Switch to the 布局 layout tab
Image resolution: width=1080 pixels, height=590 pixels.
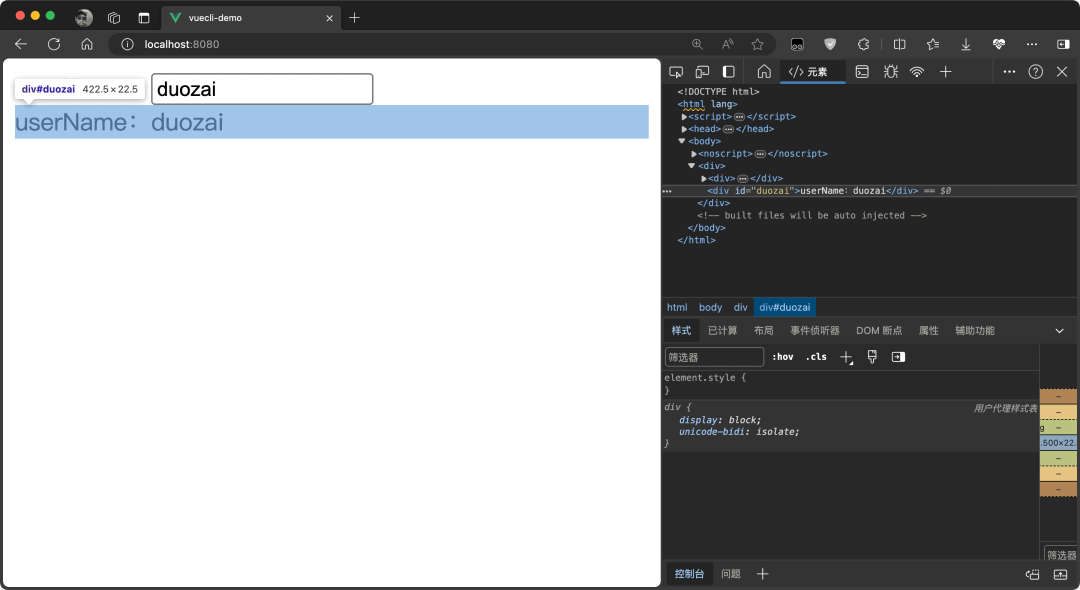coord(763,330)
